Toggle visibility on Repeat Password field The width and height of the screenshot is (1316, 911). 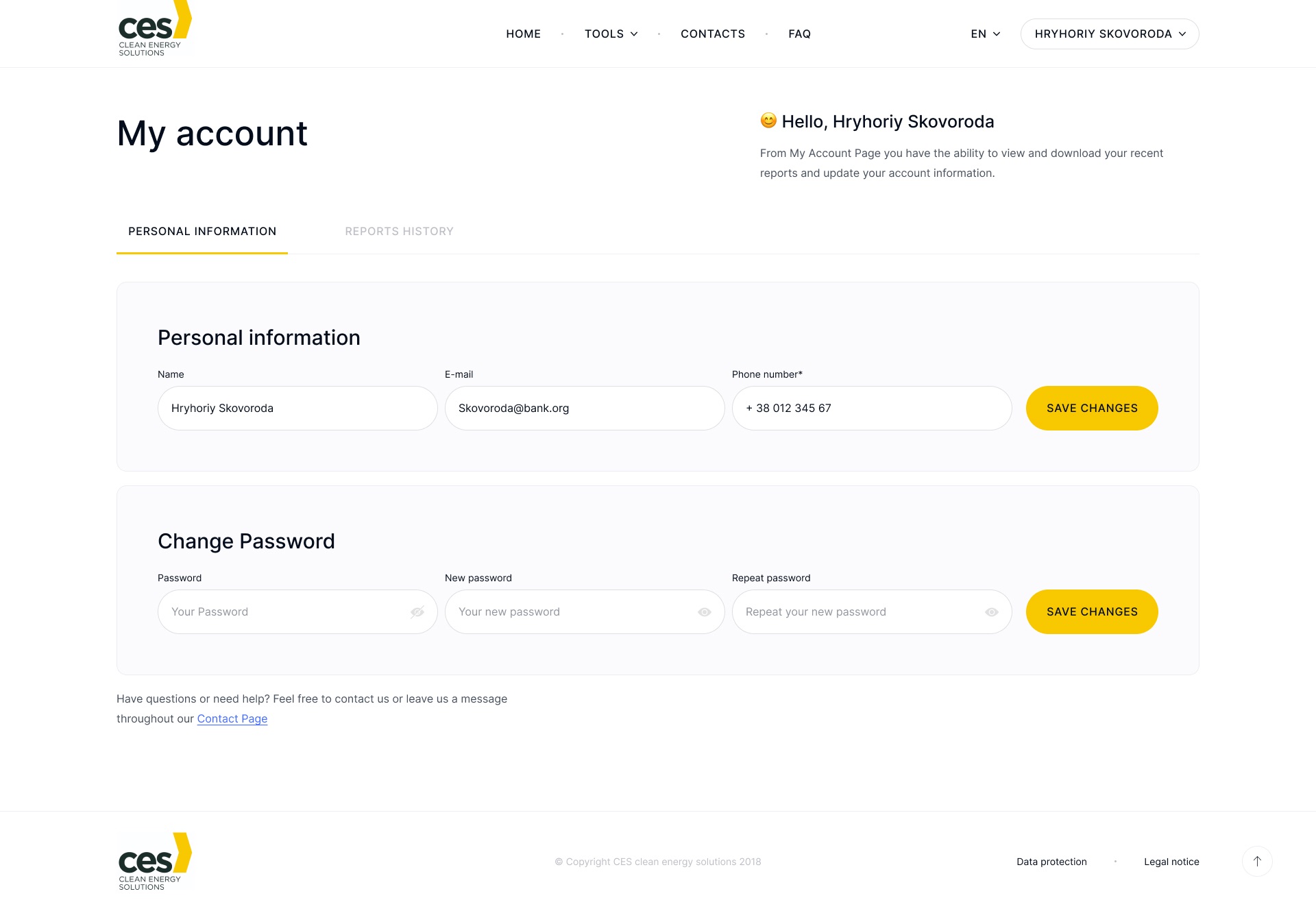click(x=991, y=612)
